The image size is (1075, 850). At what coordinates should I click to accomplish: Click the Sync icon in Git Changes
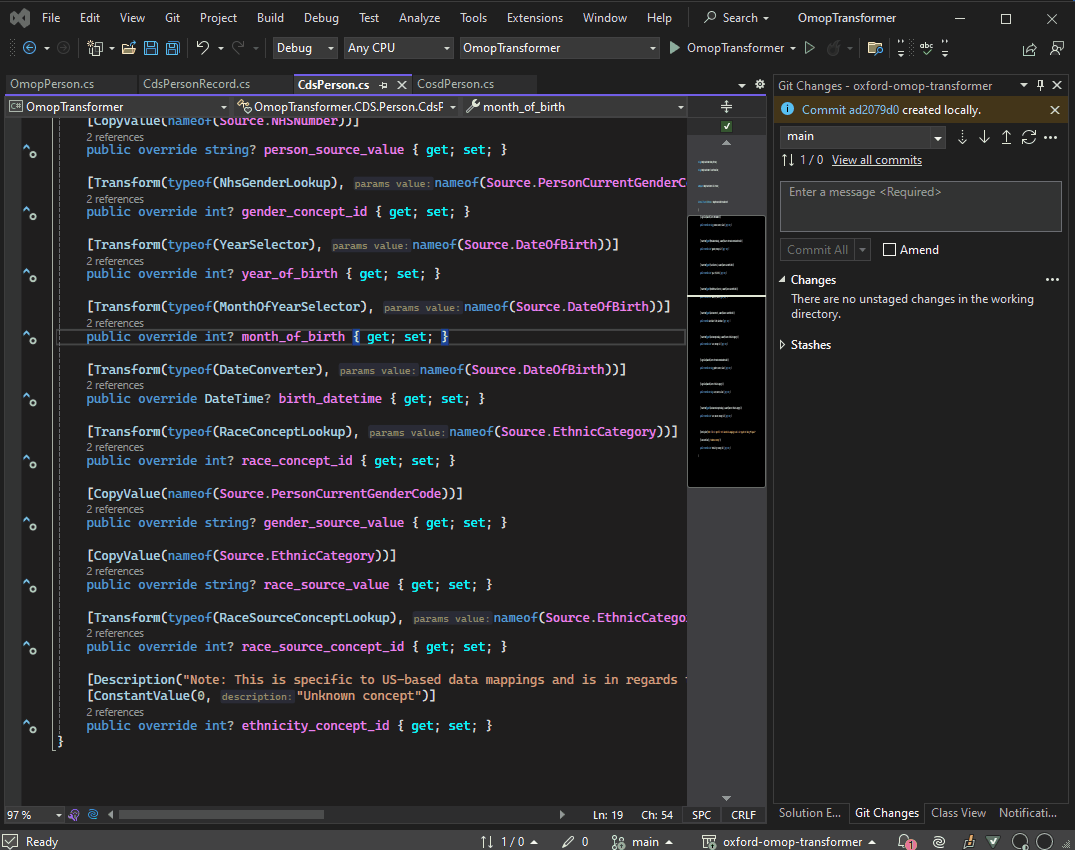tap(1028, 137)
